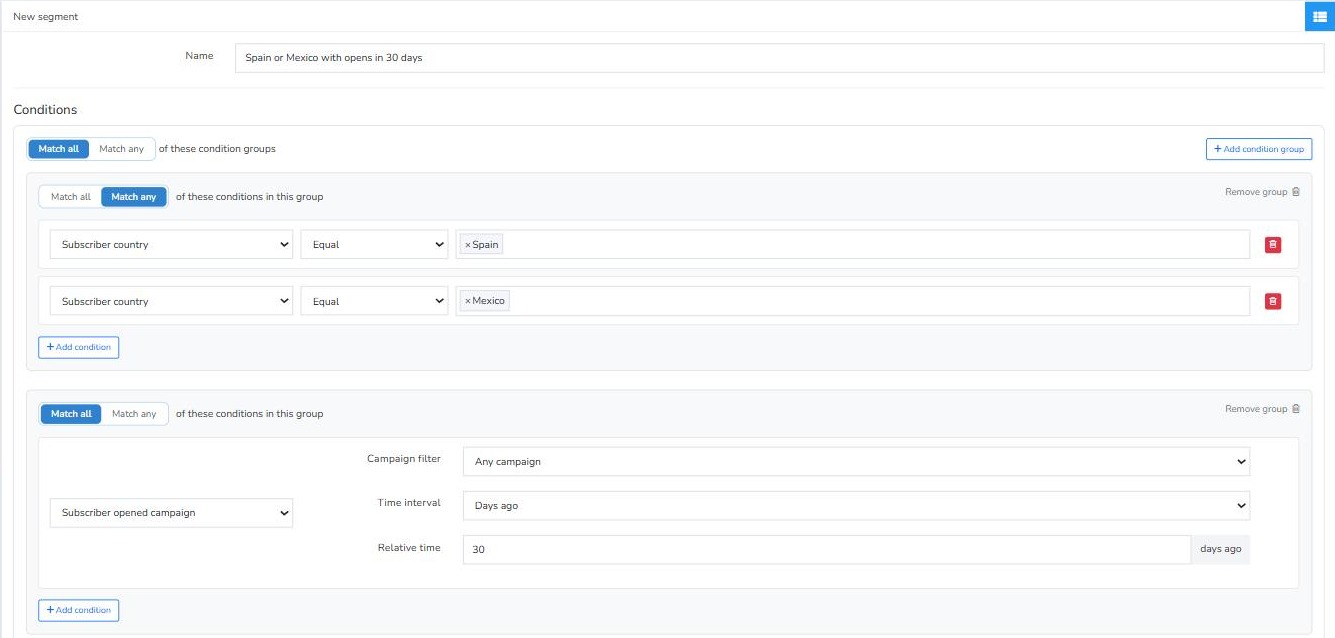Open the Equal operator dropdown for Spain

(374, 245)
